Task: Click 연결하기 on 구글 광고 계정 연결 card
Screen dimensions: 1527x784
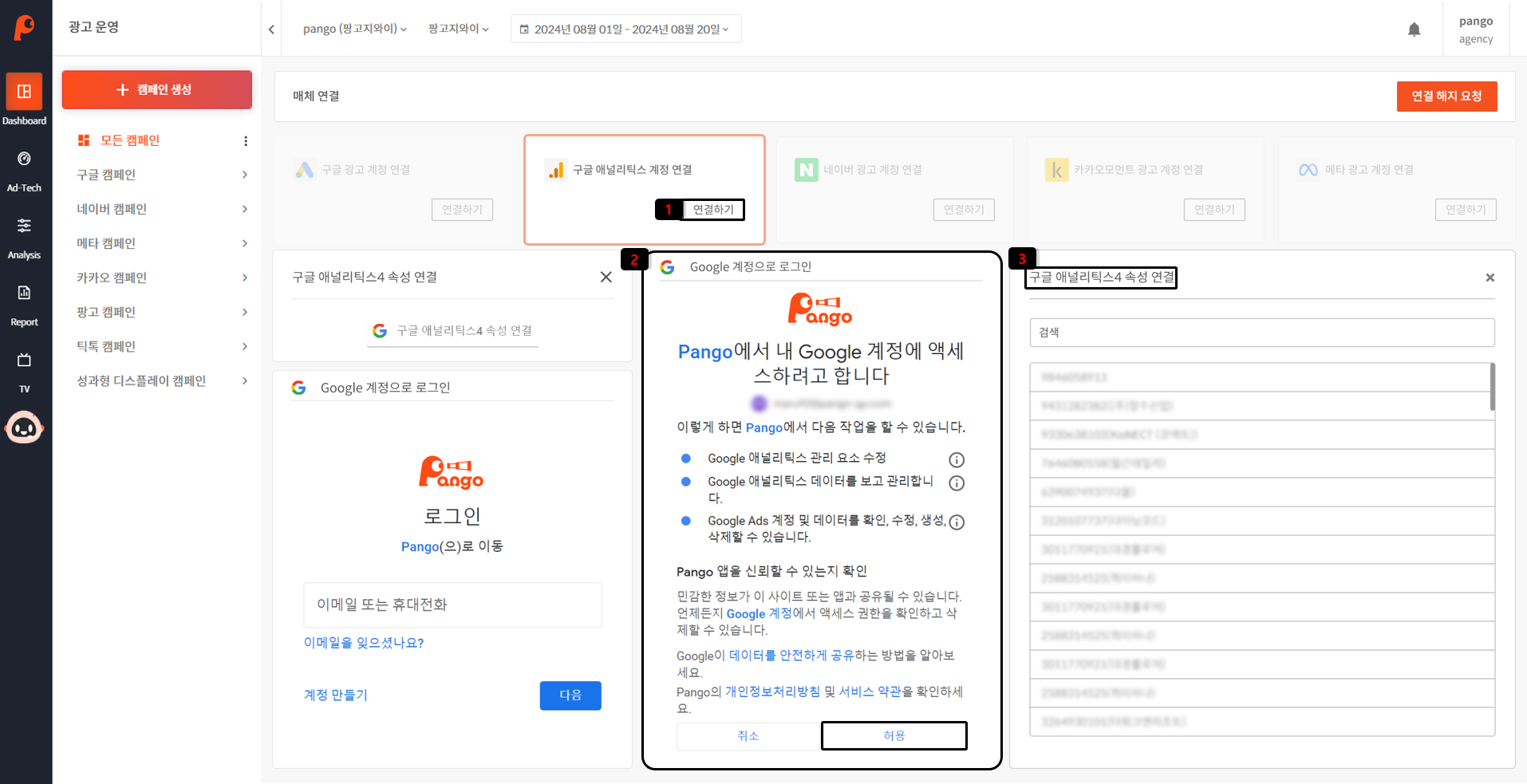Action: click(x=463, y=210)
